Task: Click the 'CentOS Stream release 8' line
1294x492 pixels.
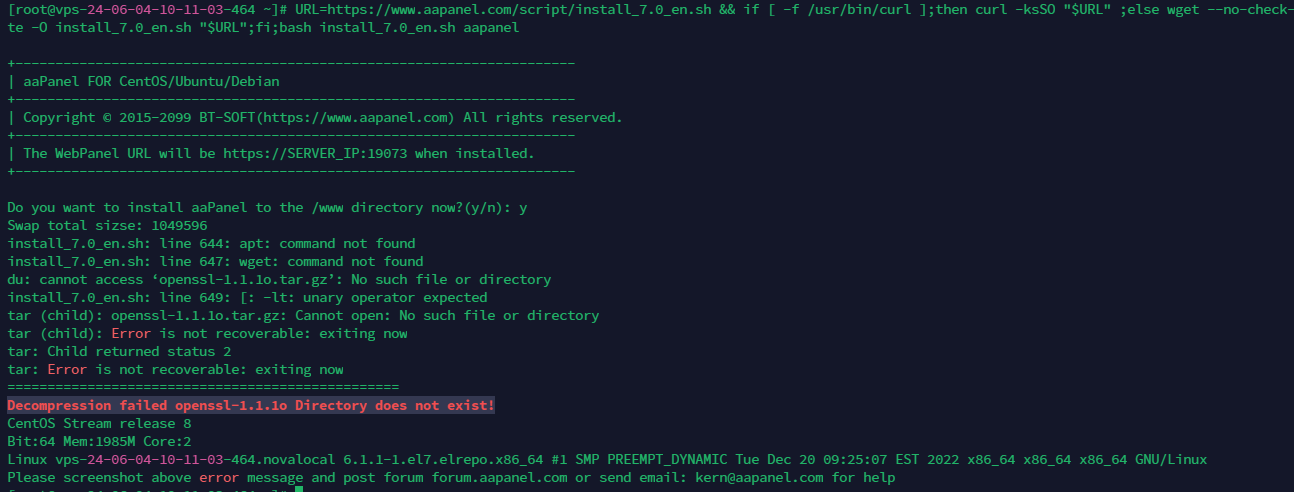Action: (99, 424)
